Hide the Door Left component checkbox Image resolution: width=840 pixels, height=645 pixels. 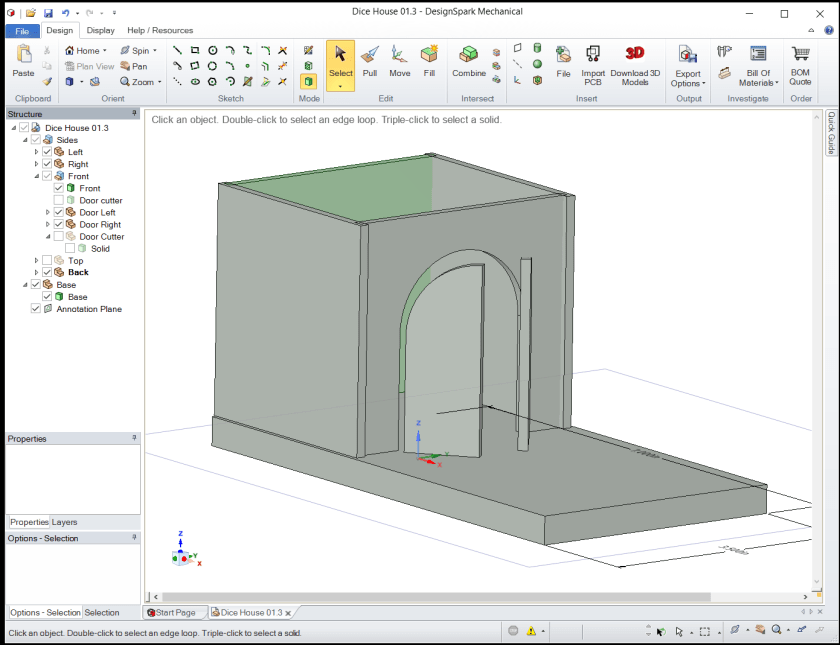(59, 213)
